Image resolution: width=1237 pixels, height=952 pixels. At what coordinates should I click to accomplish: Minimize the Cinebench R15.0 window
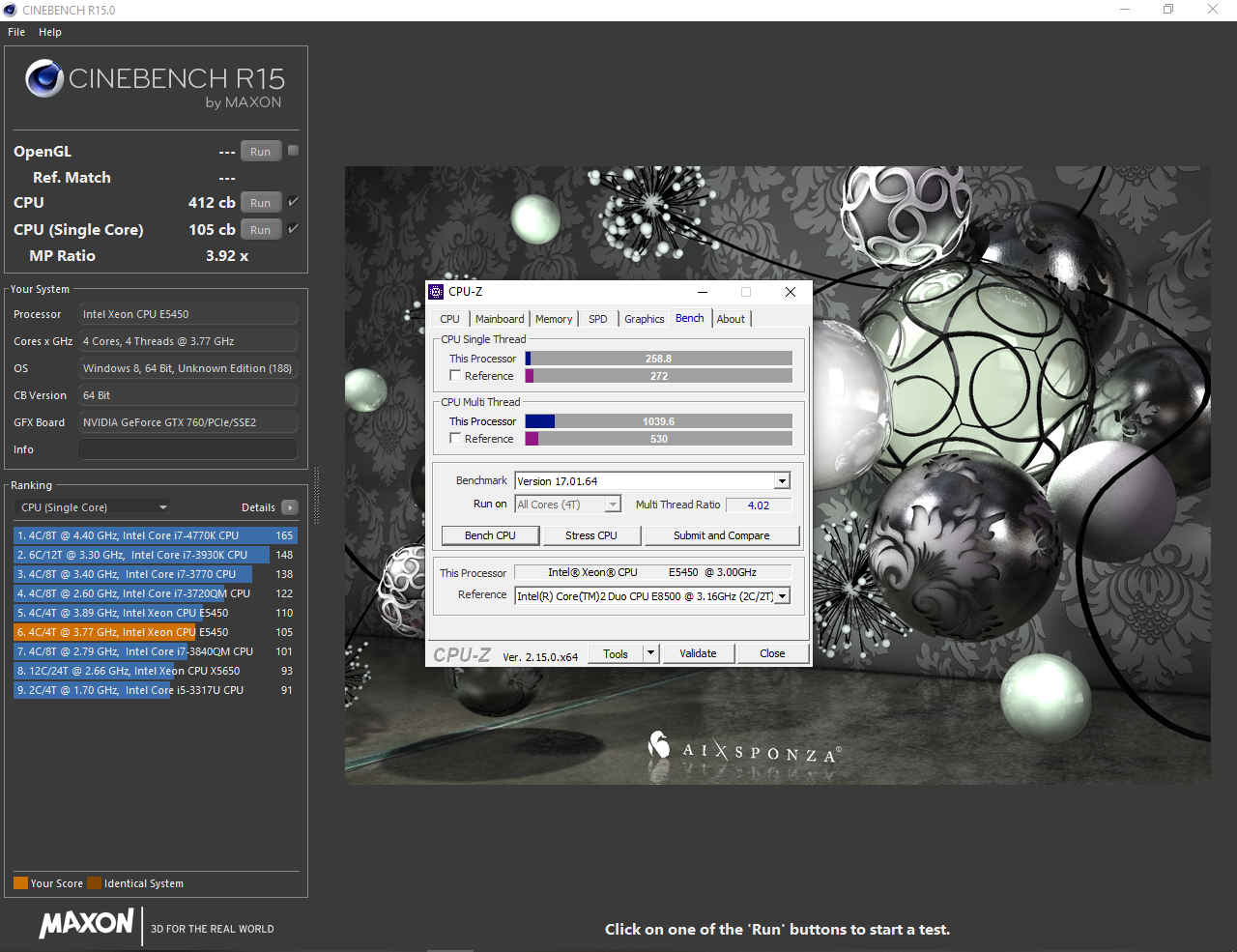click(x=1125, y=10)
